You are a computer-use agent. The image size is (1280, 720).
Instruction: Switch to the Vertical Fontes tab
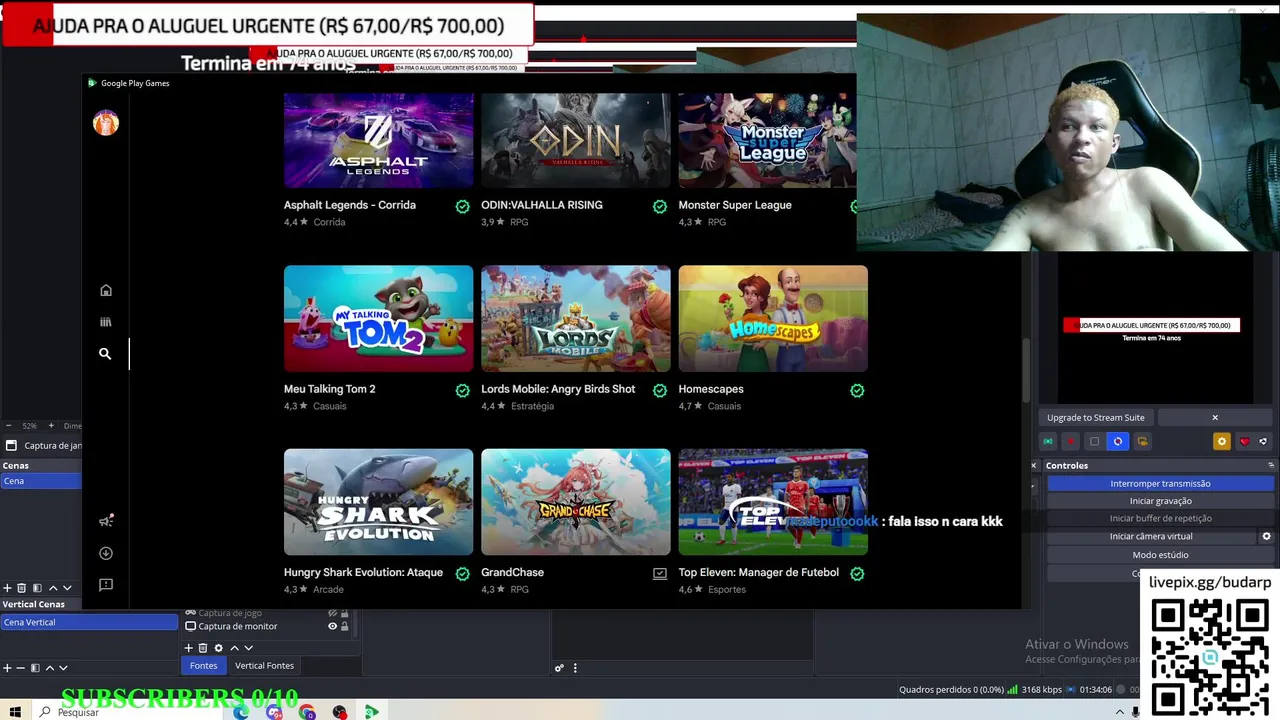[x=264, y=666]
